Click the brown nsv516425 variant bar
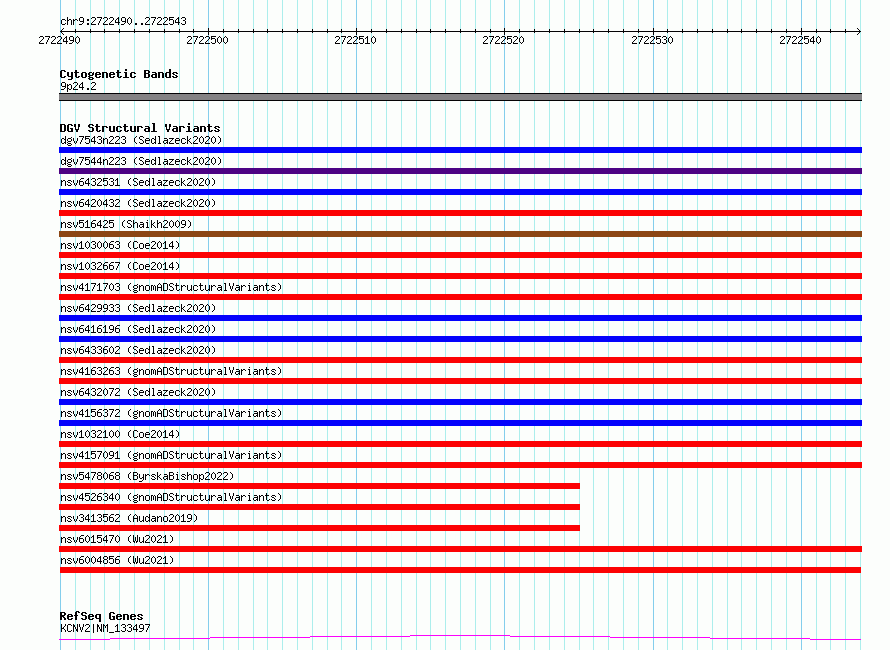This screenshot has width=890, height=650. click(460, 234)
